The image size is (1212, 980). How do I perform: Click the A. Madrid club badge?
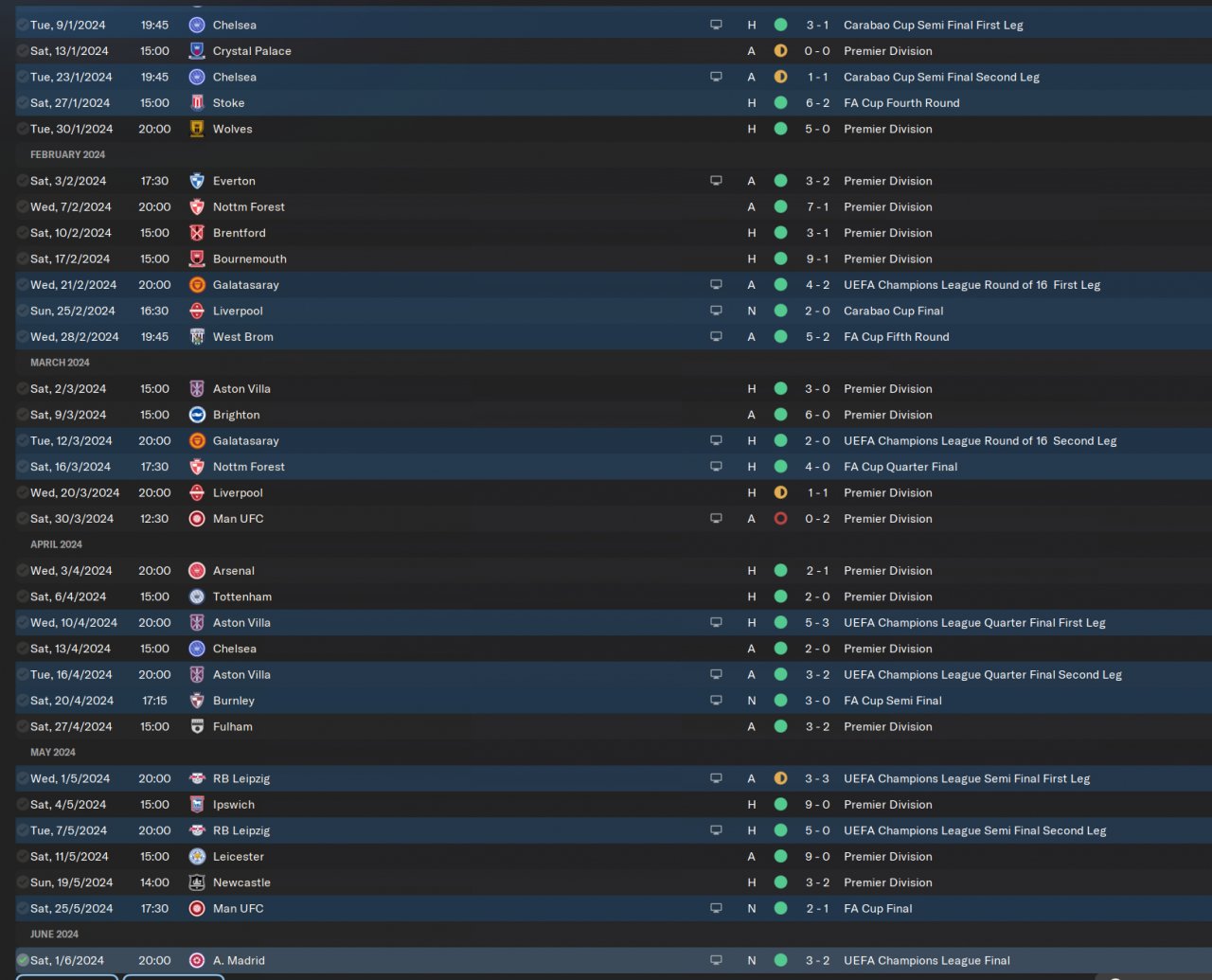(x=197, y=960)
